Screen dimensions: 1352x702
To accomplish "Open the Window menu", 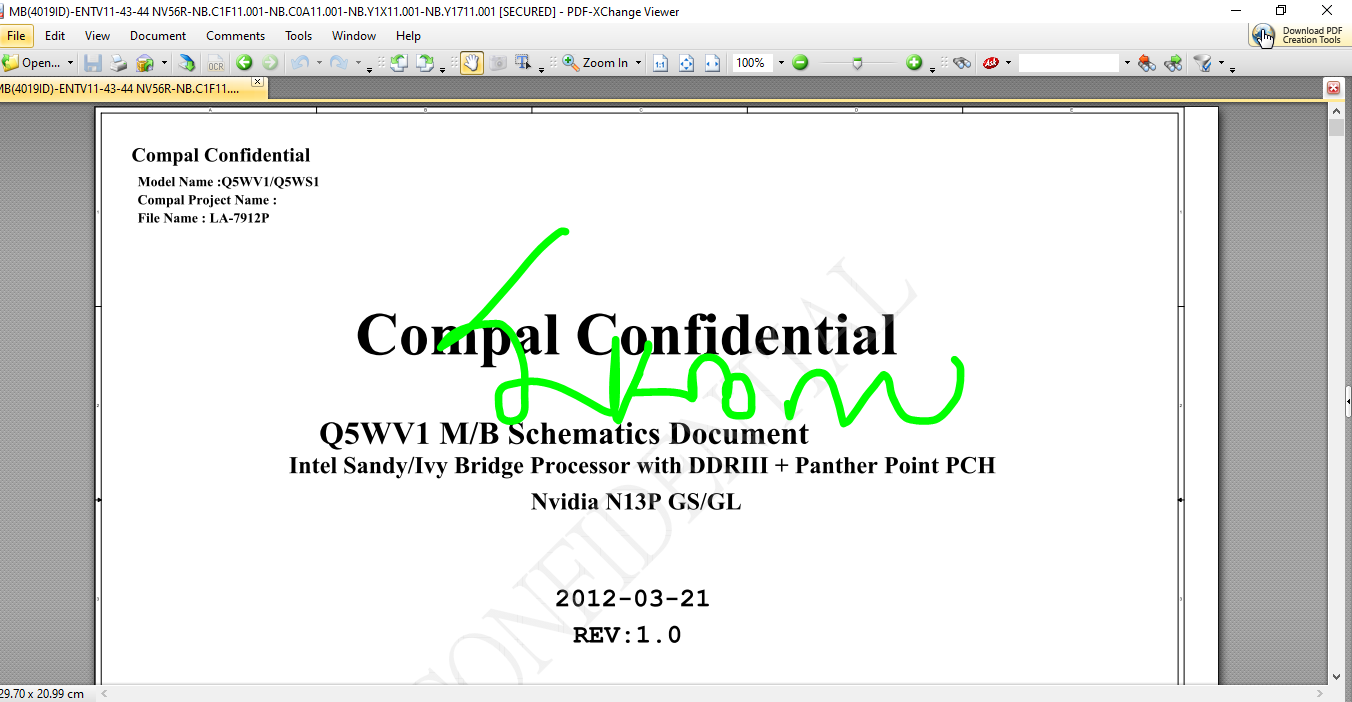I will [x=354, y=36].
